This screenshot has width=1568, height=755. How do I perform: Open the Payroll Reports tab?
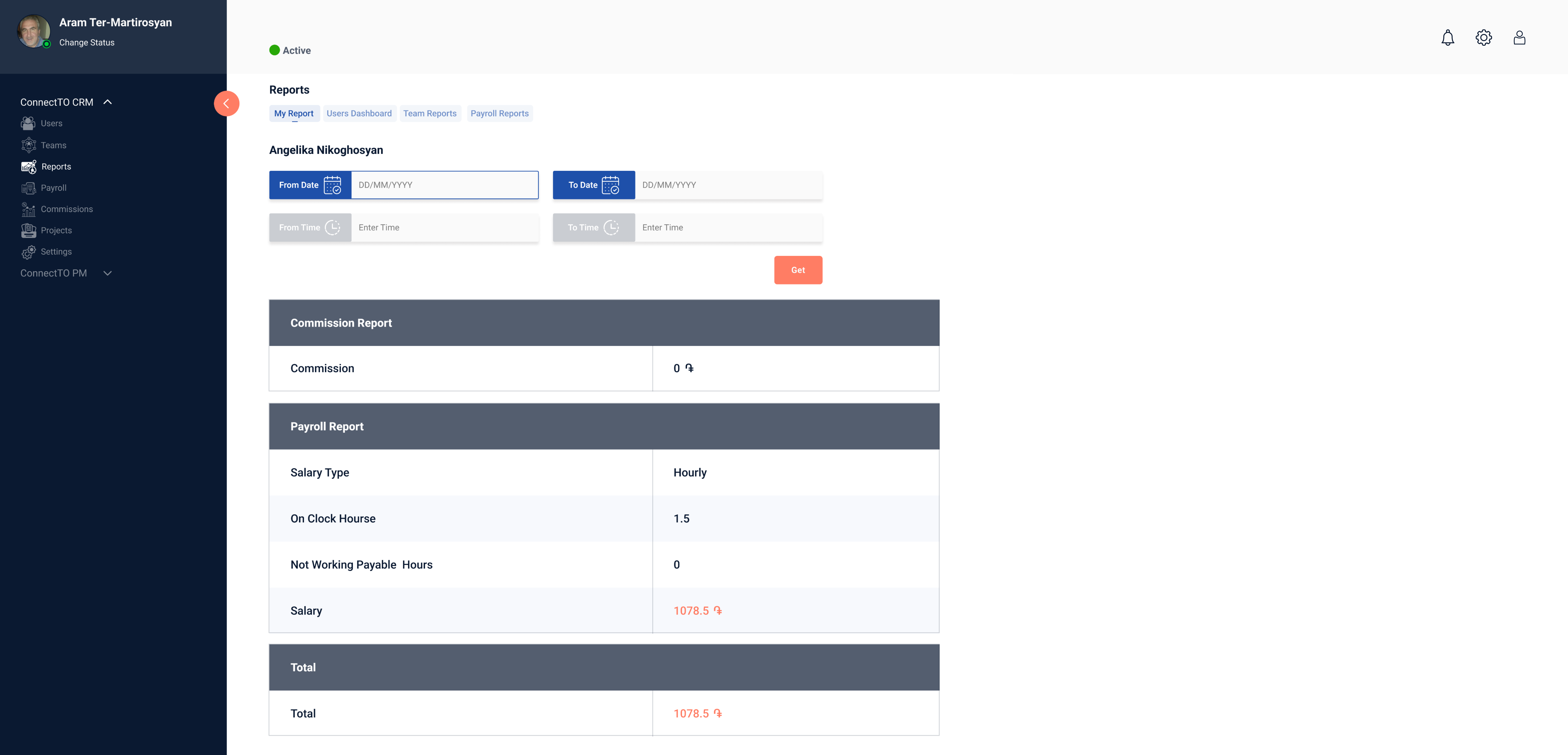pyautogui.click(x=500, y=114)
